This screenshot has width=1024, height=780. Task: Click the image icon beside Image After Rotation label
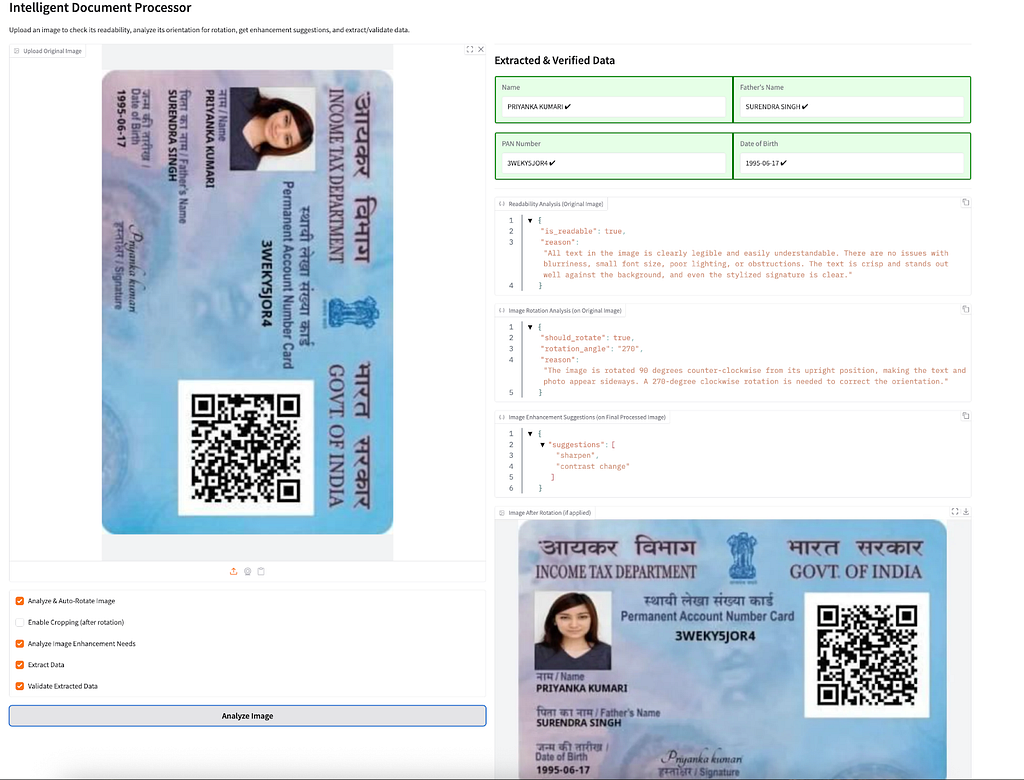(502, 513)
